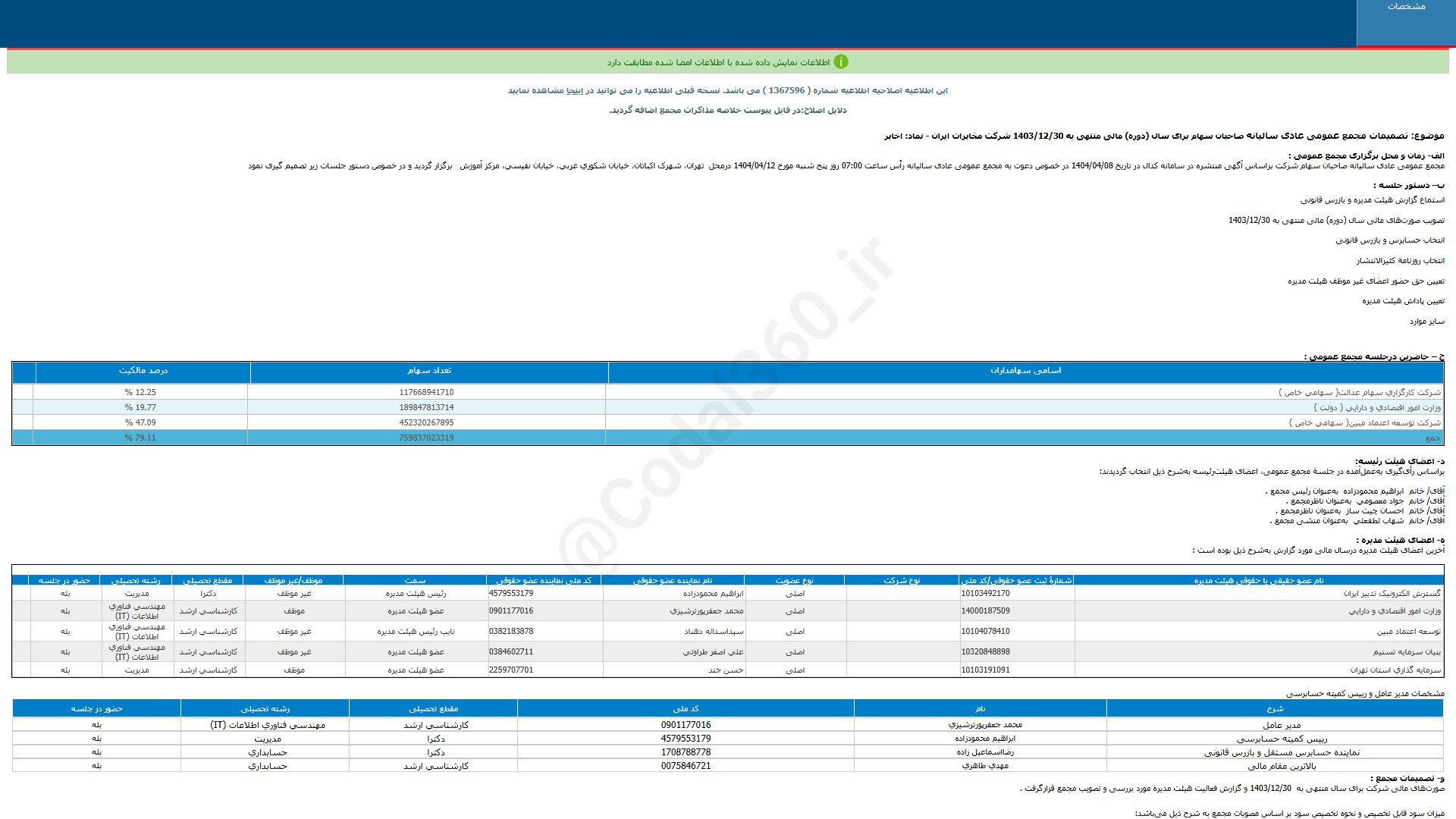Screen dimensions: 1456x819
Task: Select total shares 759837023319 cell
Action: [x=426, y=438]
